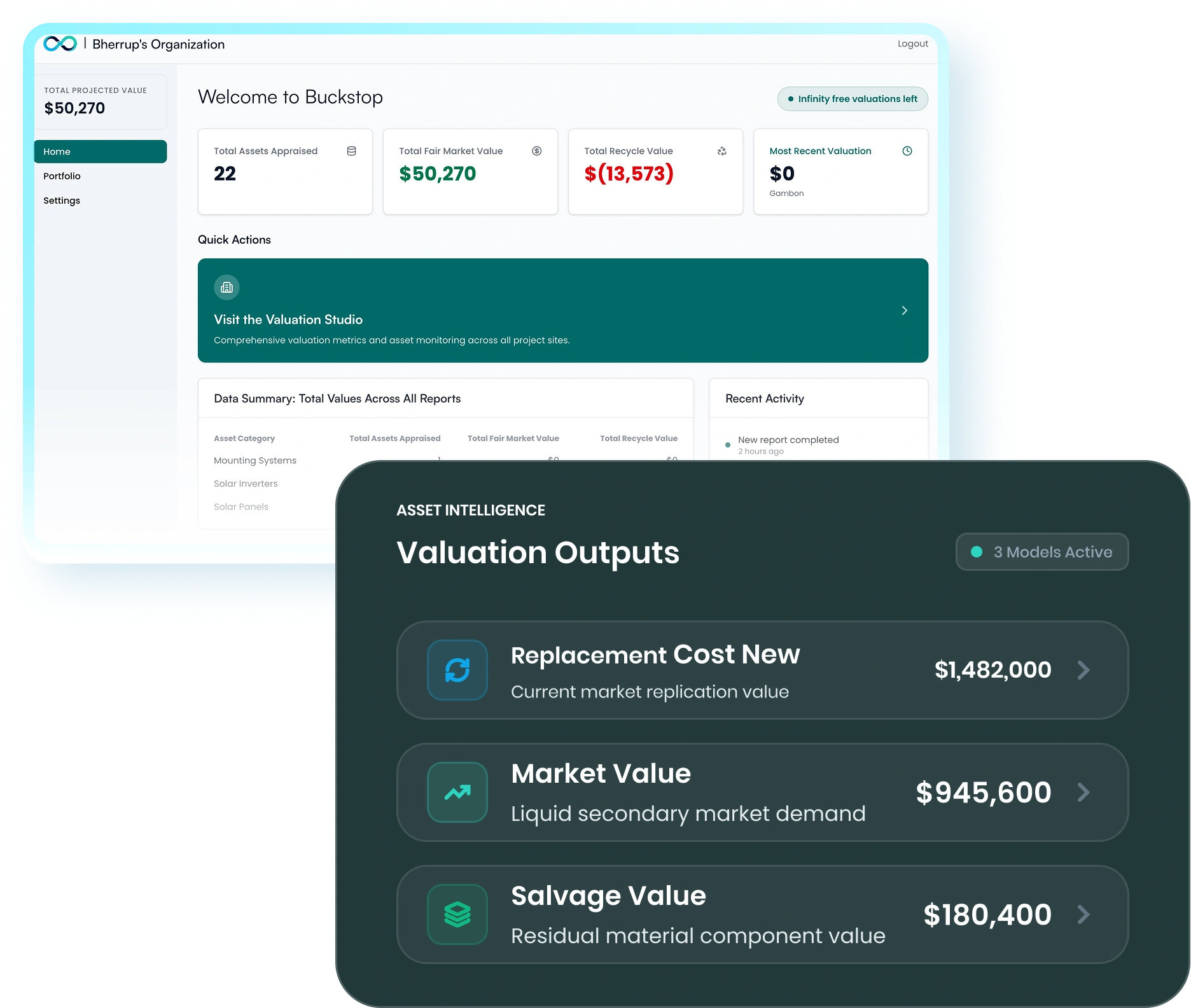
Task: Open Settings in the sidebar
Action: (x=62, y=200)
